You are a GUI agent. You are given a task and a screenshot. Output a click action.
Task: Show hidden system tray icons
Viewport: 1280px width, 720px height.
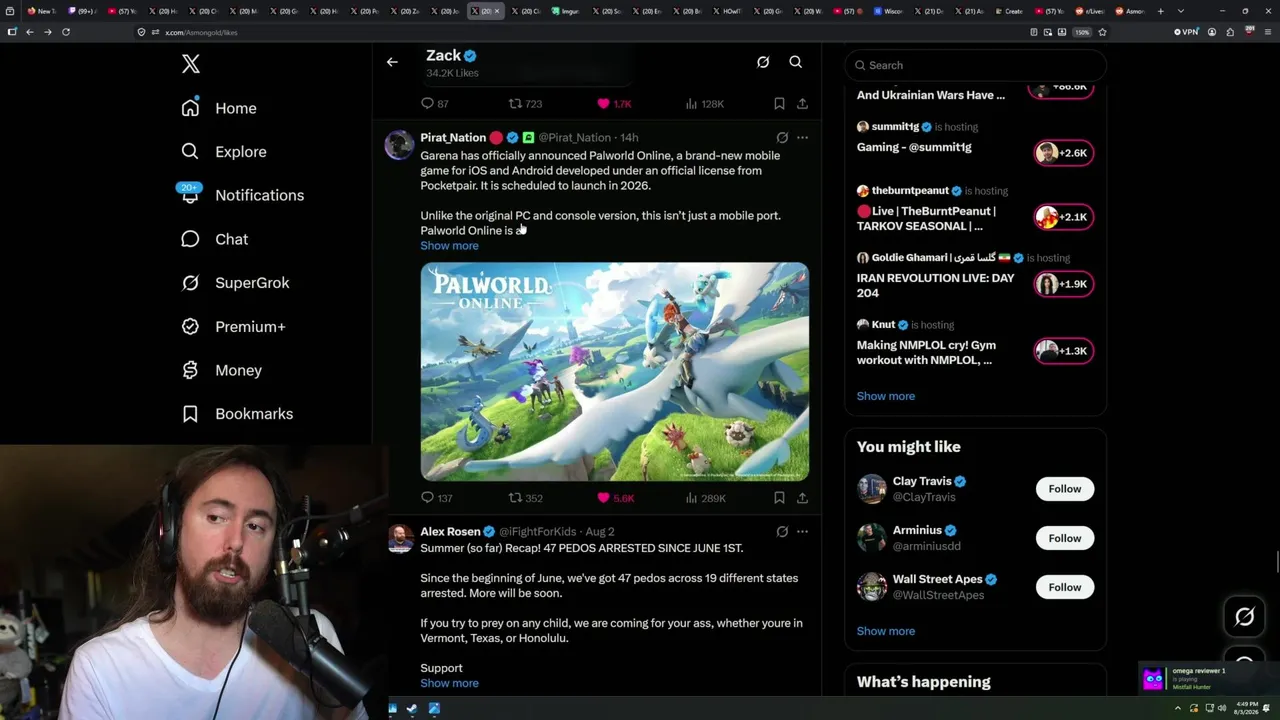(x=1180, y=709)
